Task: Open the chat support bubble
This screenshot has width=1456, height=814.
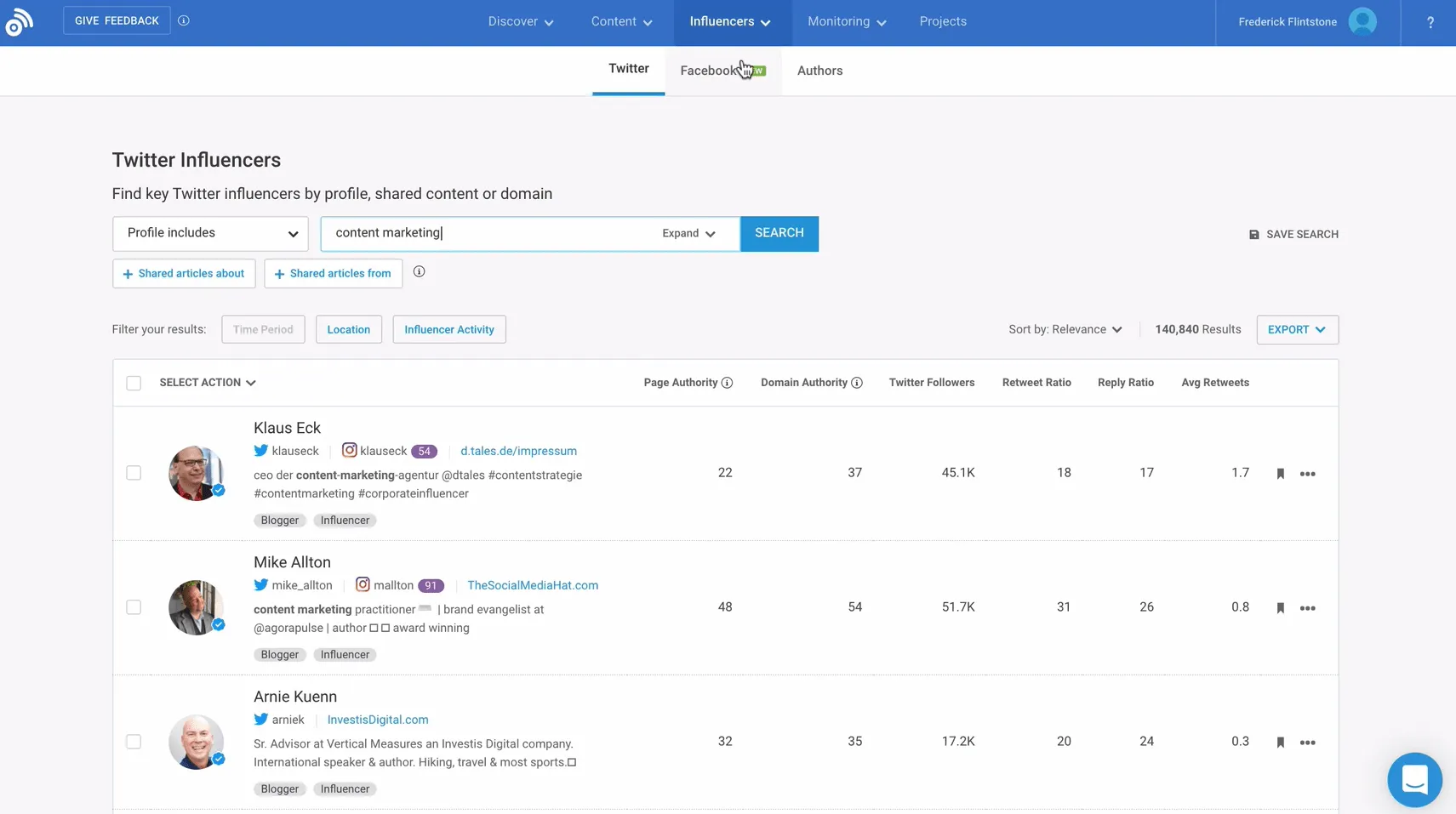Action: pyautogui.click(x=1413, y=779)
